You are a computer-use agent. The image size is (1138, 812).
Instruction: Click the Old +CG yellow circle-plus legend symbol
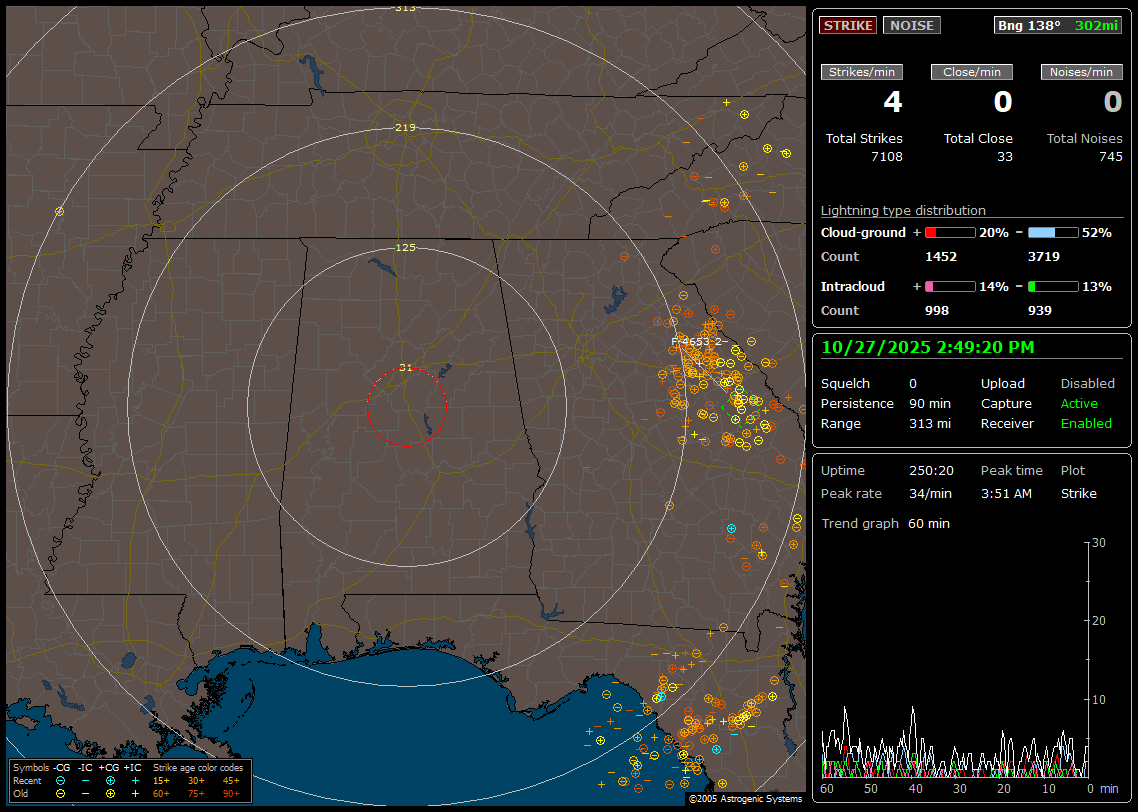(x=110, y=793)
